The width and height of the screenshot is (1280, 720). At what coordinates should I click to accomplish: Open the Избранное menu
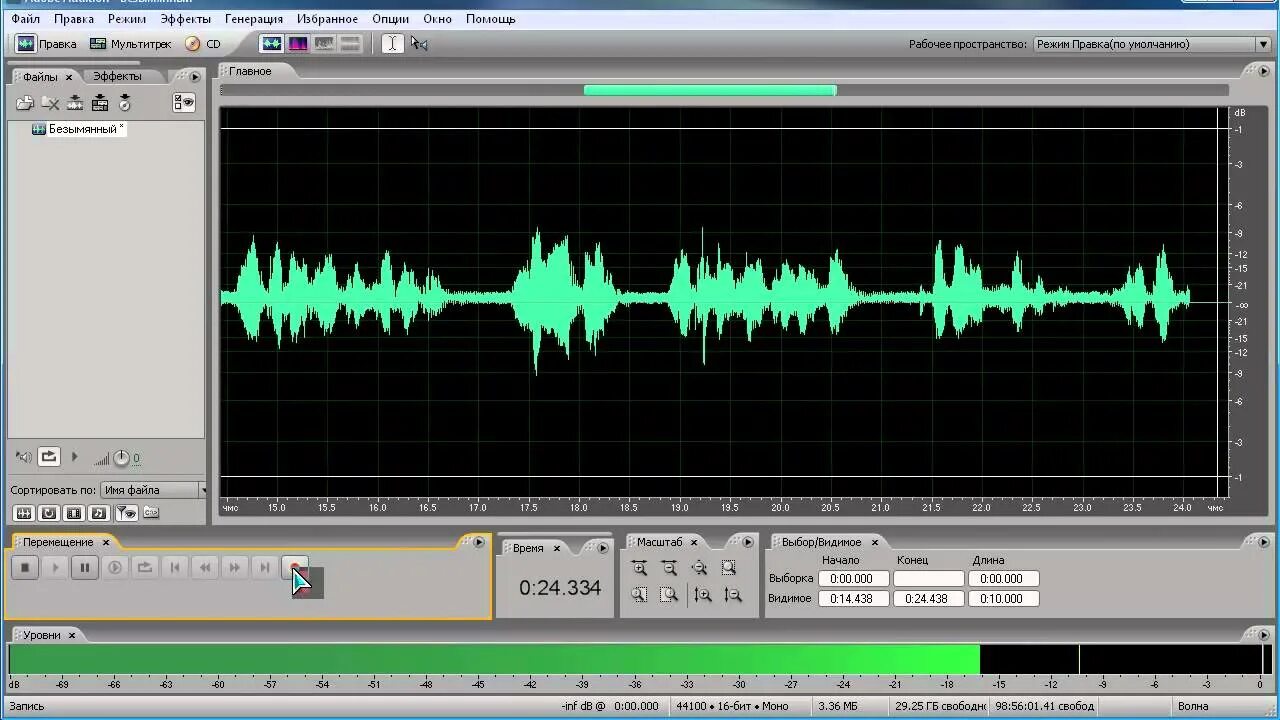click(327, 19)
